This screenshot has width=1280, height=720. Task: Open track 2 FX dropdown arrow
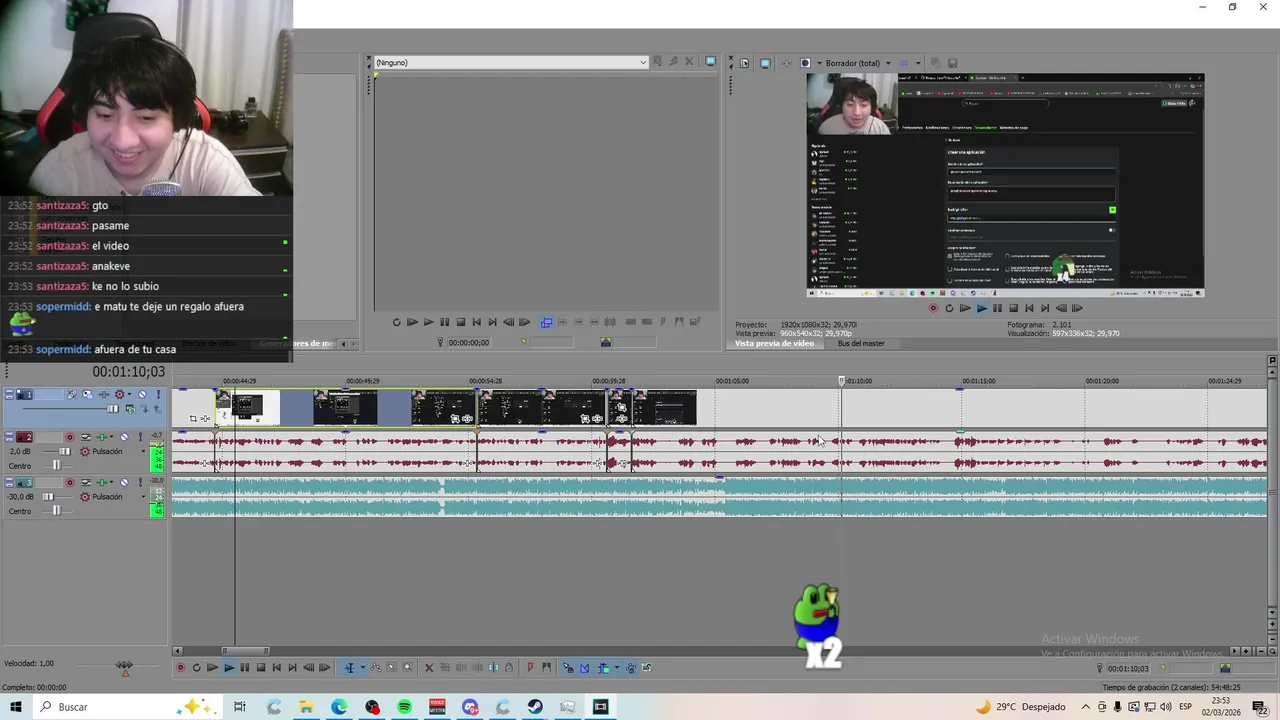[x=112, y=437]
